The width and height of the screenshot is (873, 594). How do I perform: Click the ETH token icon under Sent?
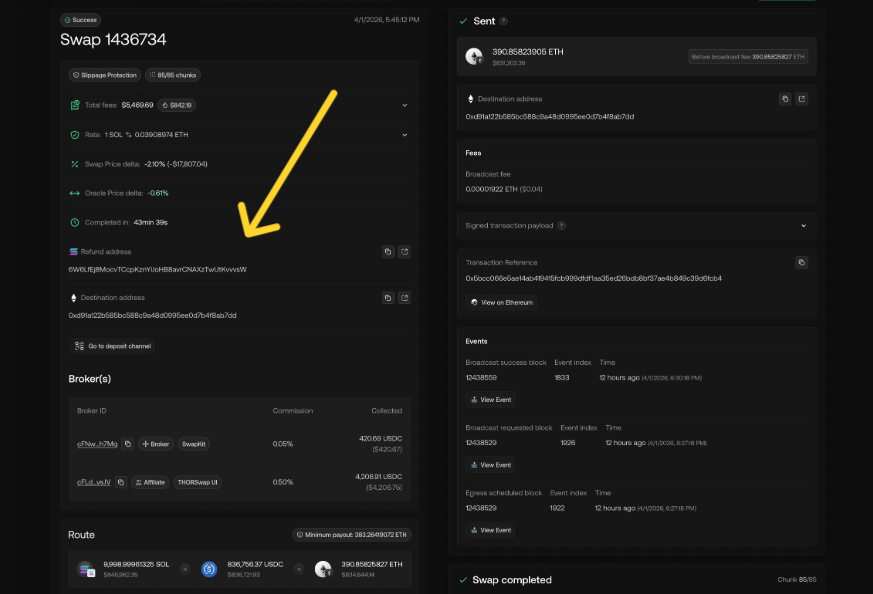[473, 56]
